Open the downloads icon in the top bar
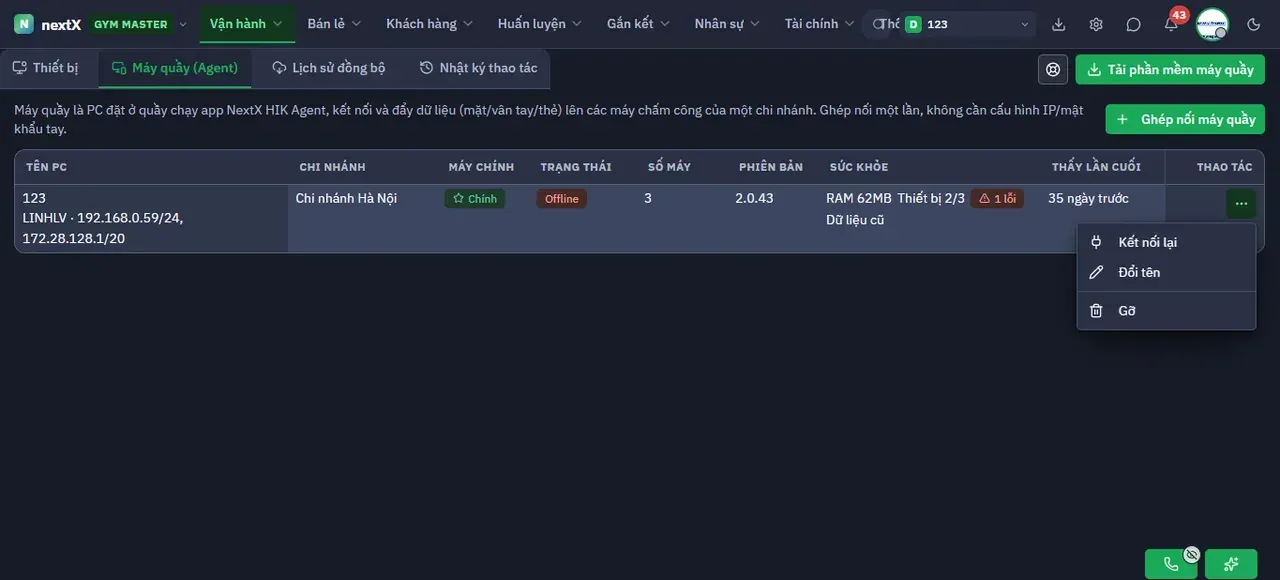1280x580 pixels. click(x=1059, y=24)
